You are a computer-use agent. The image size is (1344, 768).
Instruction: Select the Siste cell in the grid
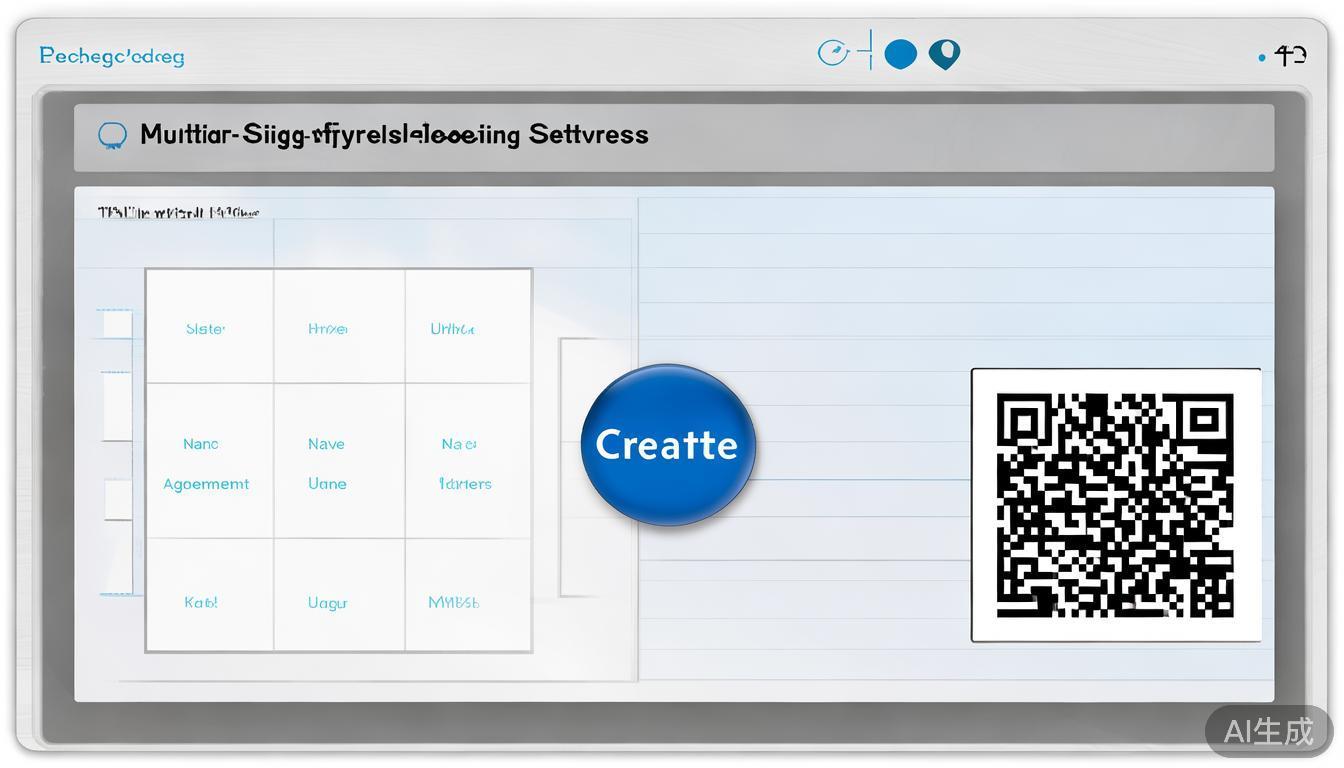(x=206, y=328)
